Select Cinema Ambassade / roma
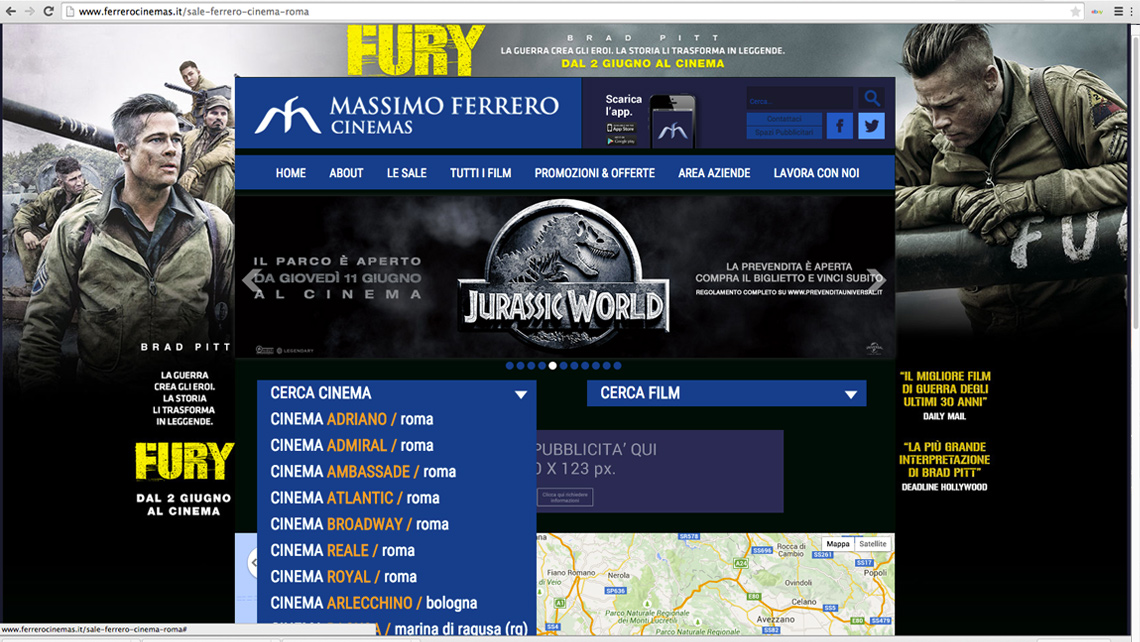 (x=364, y=472)
